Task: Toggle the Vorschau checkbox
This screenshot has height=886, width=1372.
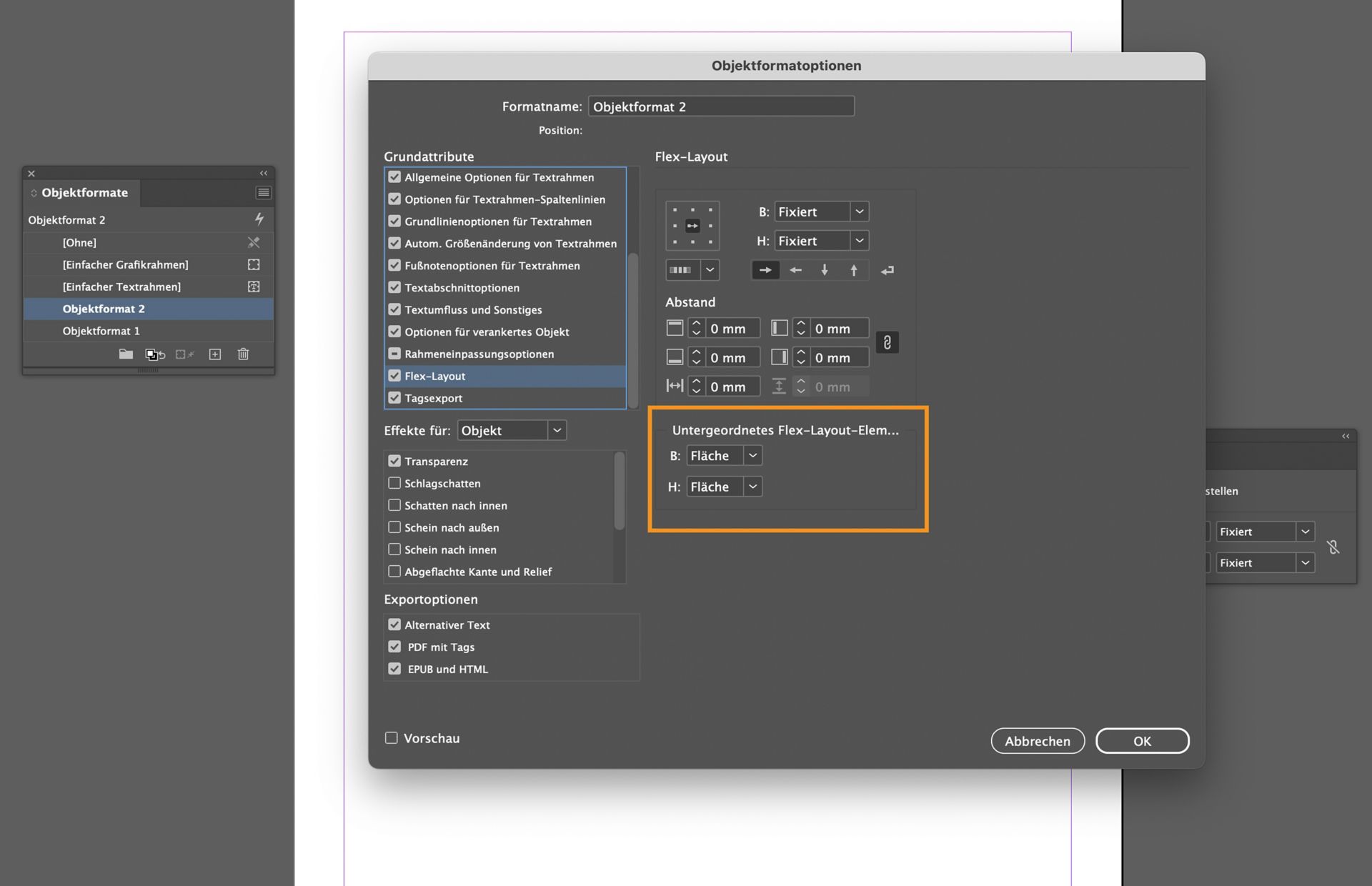Action: 392,738
